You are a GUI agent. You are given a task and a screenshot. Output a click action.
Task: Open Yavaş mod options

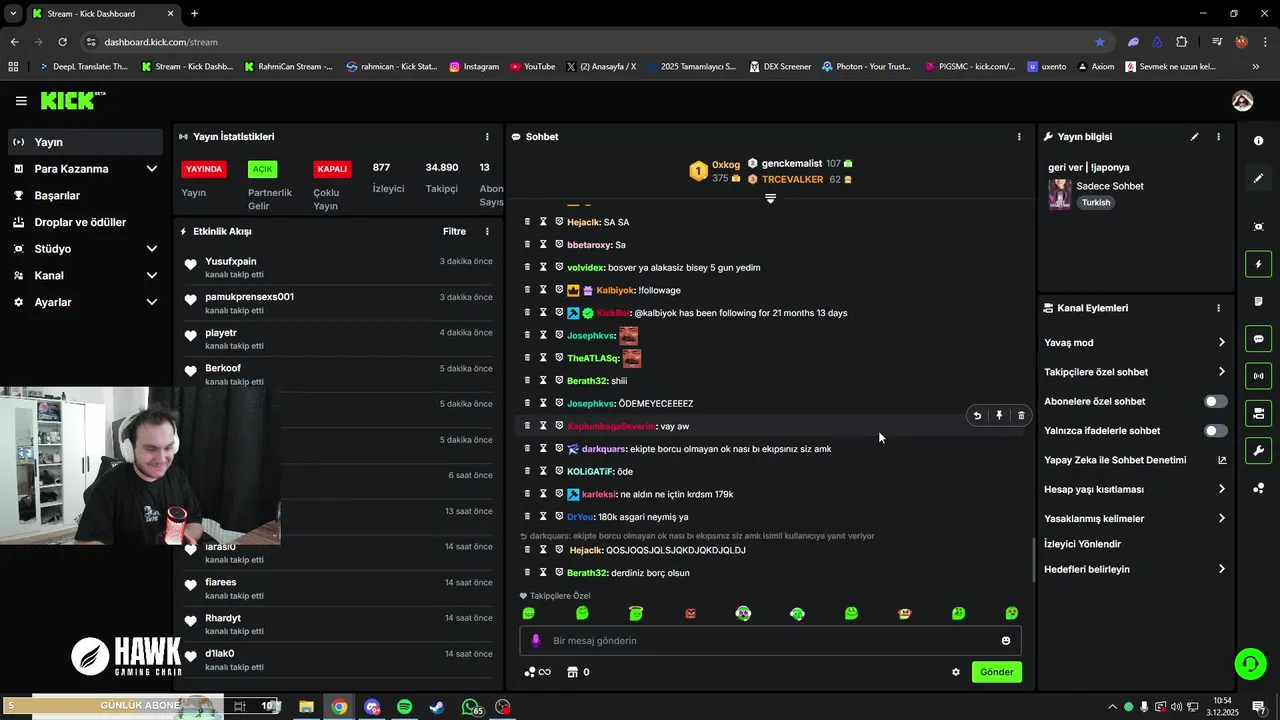pos(1135,342)
